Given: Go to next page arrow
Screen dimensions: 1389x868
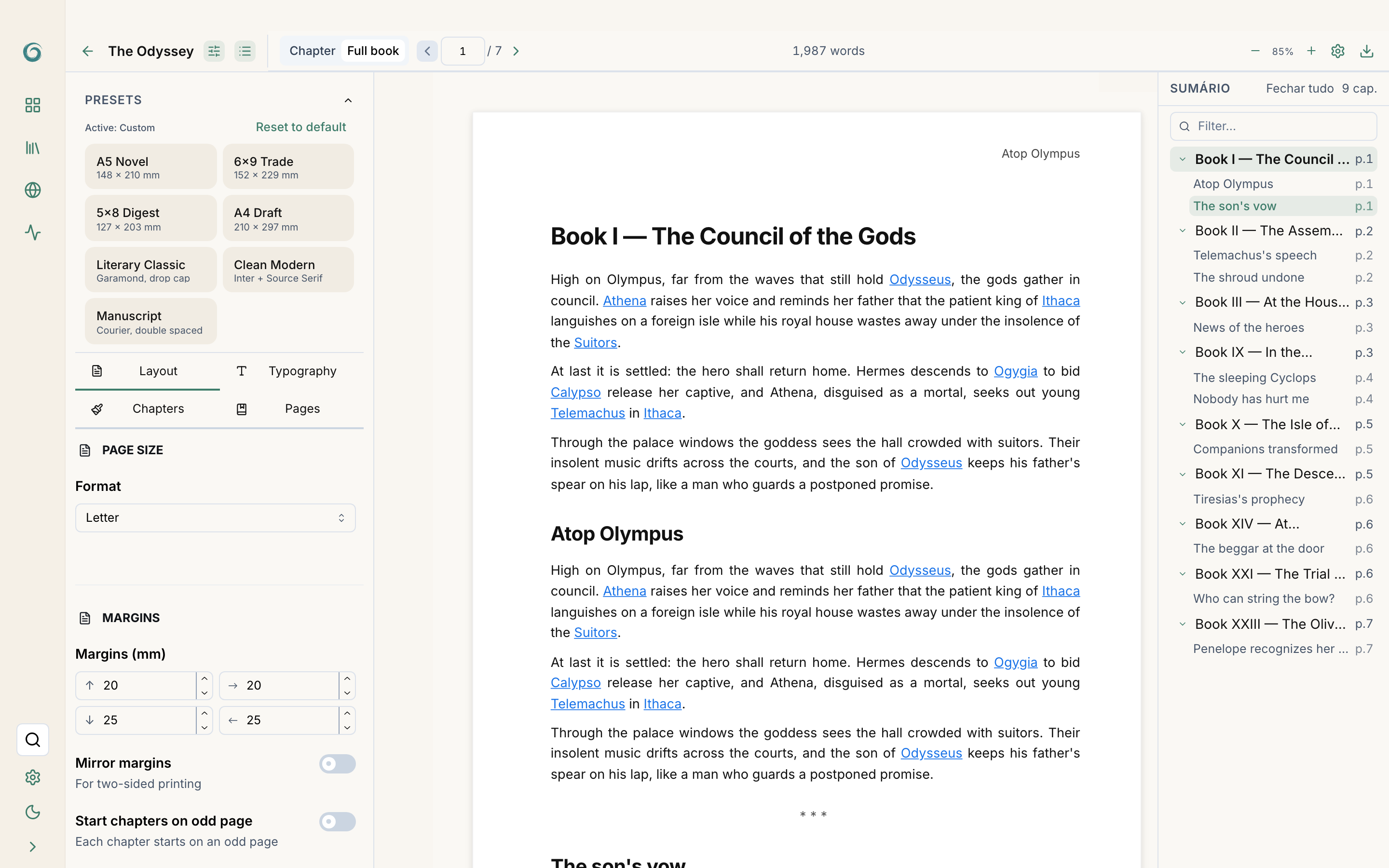Looking at the screenshot, I should [x=516, y=51].
